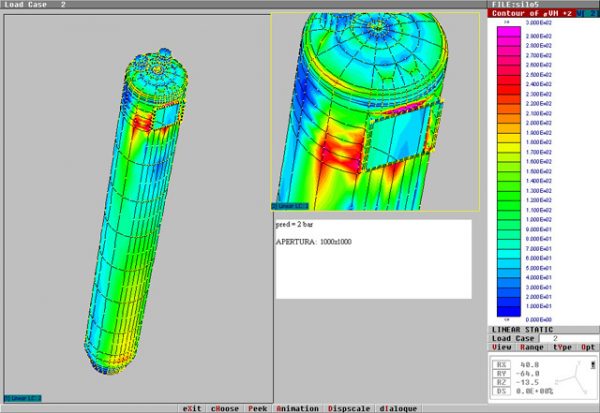Pick the darkest blue bottom legend band

(509, 312)
